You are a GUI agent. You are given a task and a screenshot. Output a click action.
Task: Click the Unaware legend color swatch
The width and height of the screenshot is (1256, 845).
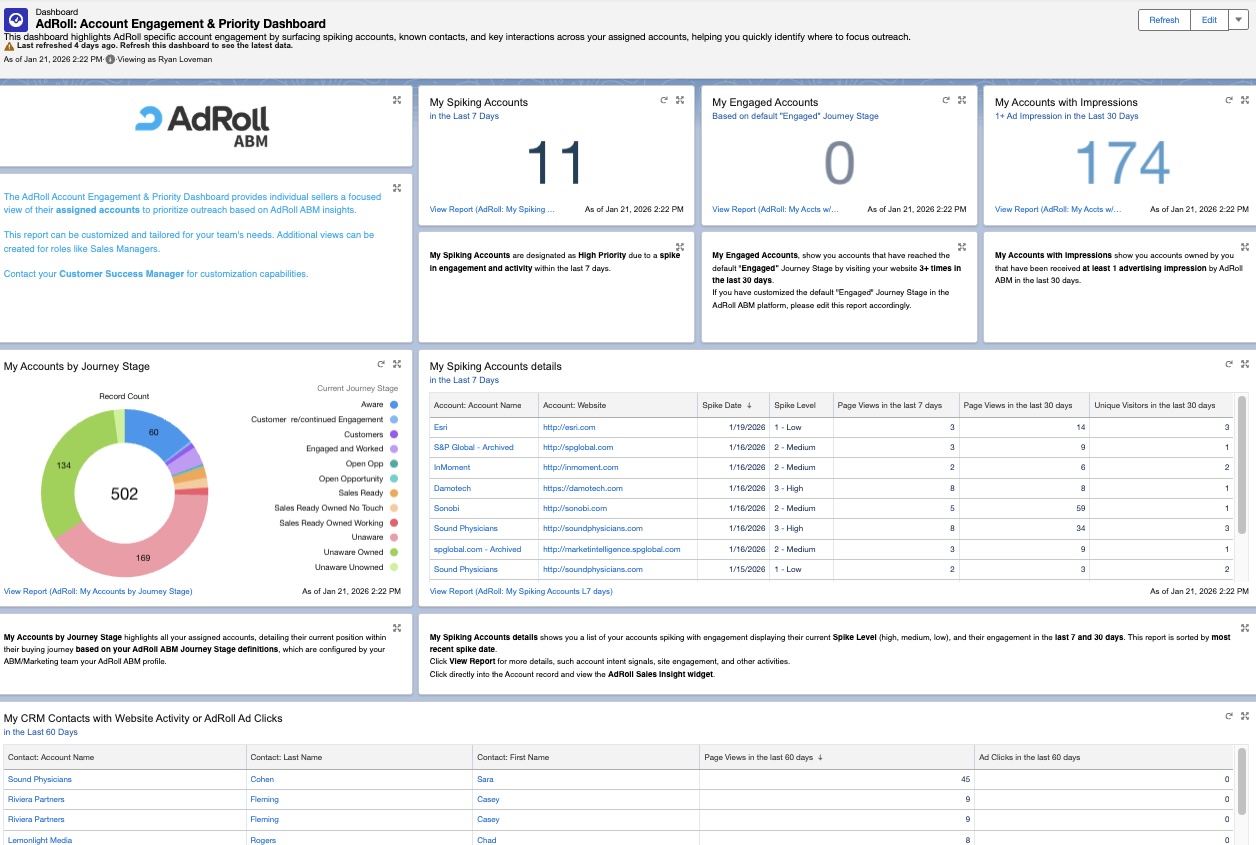click(394, 538)
